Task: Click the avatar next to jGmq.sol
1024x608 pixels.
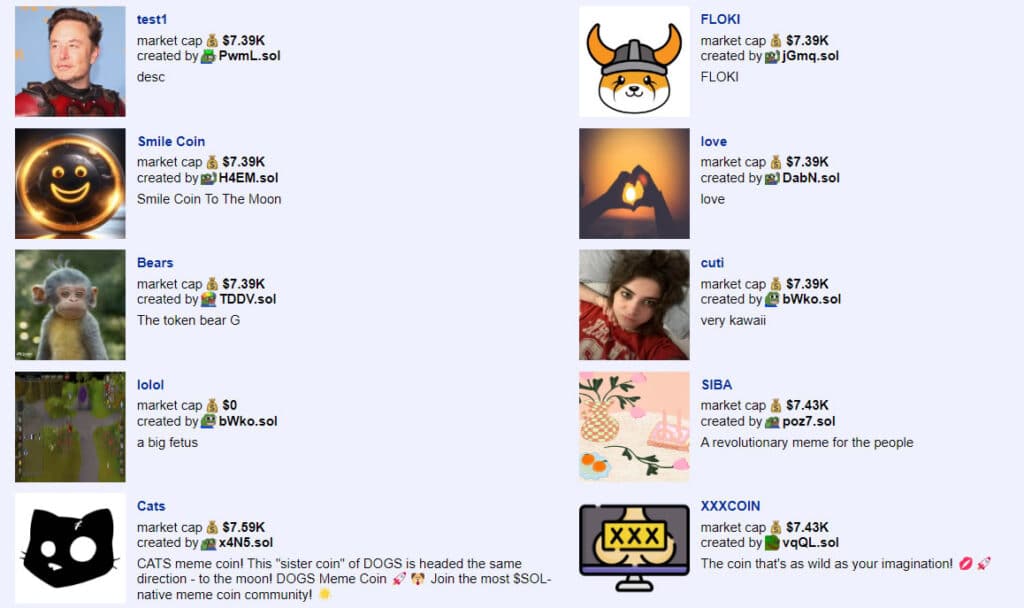Action: (x=772, y=56)
